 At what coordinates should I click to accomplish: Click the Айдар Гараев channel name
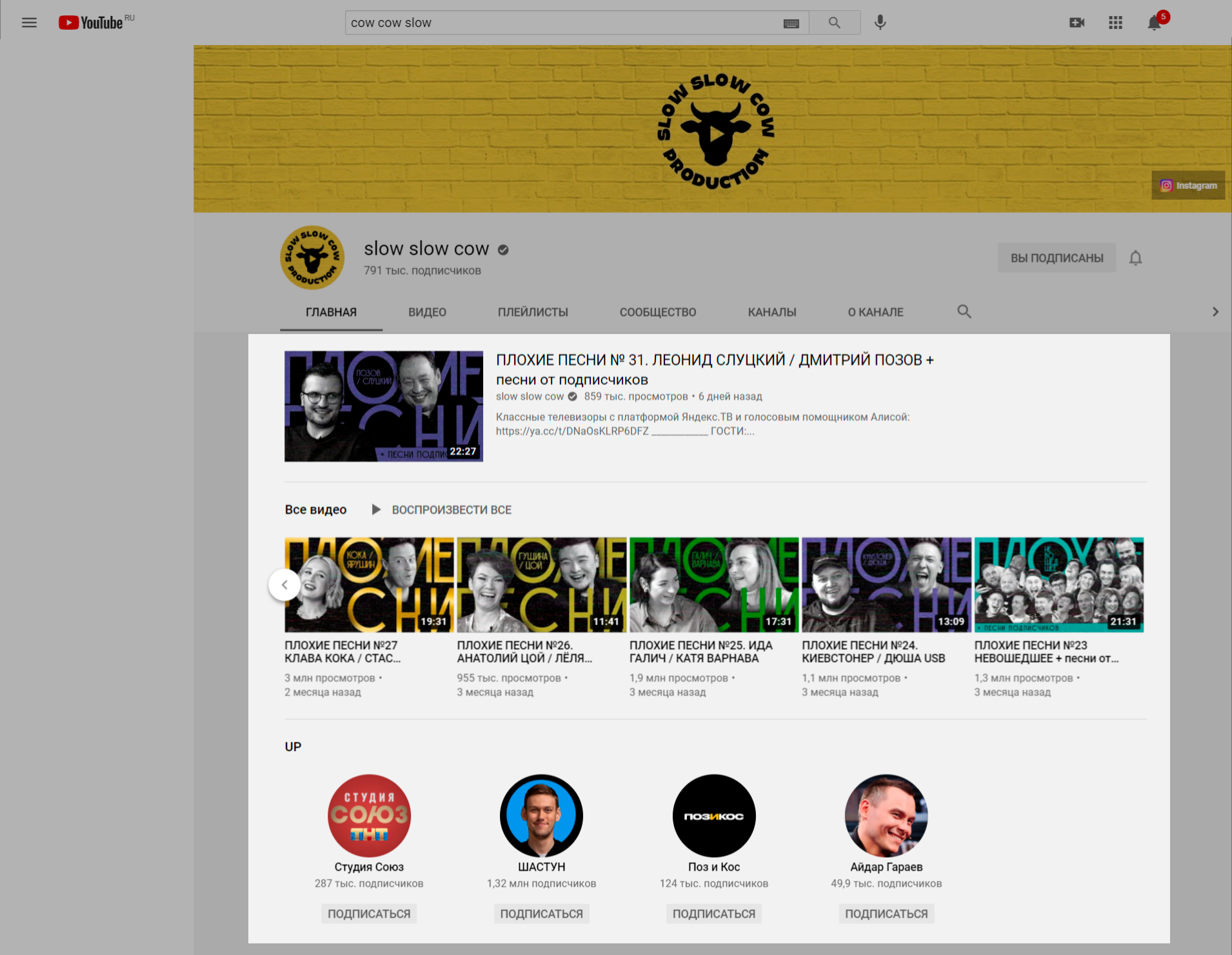886,867
